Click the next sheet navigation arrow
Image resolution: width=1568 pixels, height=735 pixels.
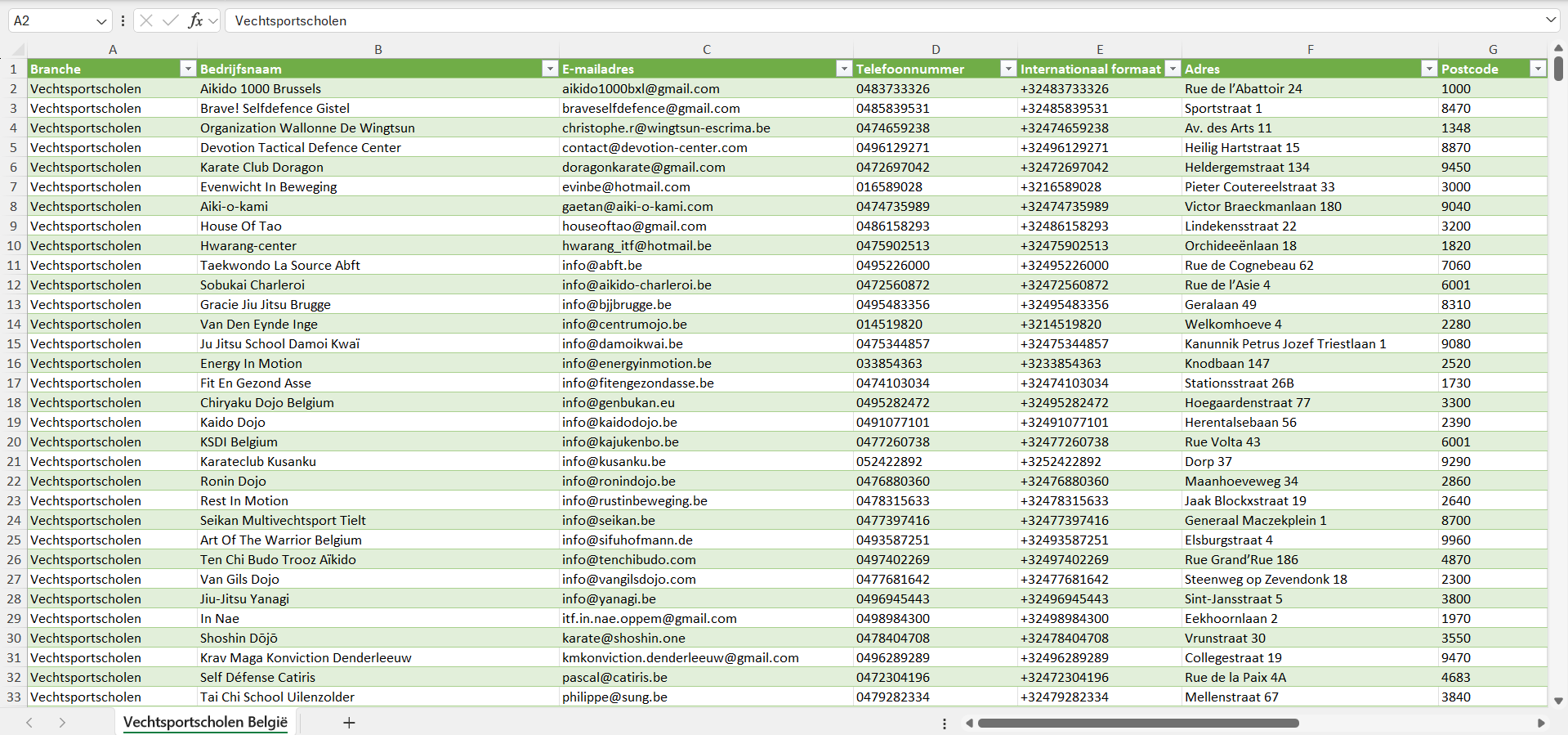(62, 723)
